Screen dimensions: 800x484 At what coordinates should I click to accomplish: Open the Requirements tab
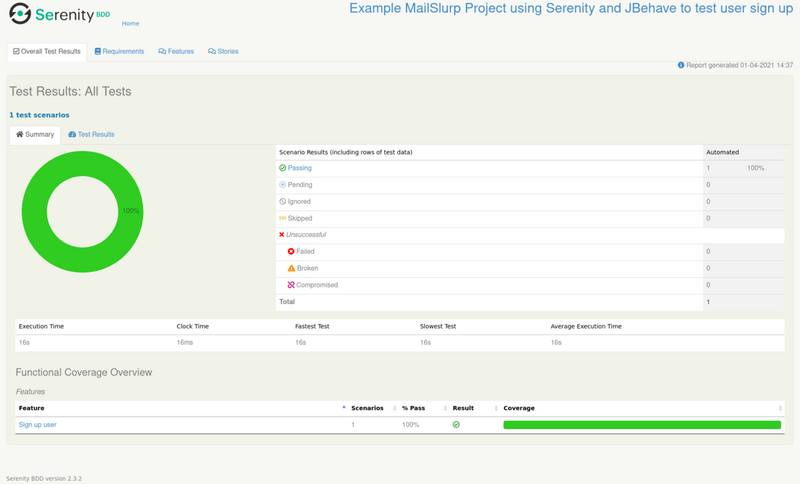119,51
